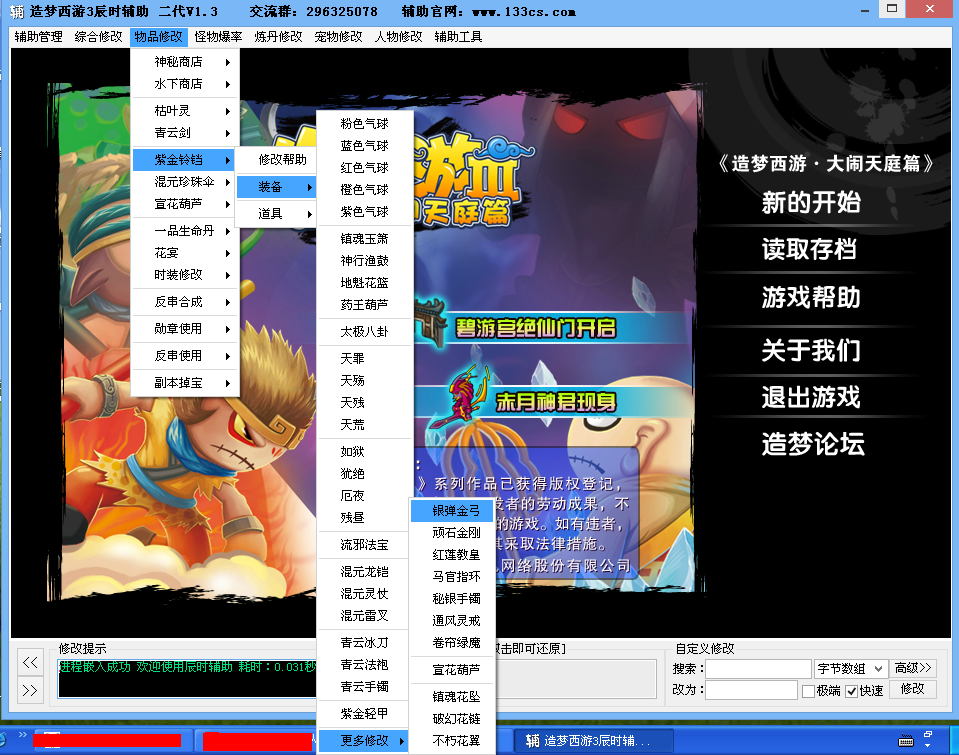Click the app icon in title bar

click(17, 12)
